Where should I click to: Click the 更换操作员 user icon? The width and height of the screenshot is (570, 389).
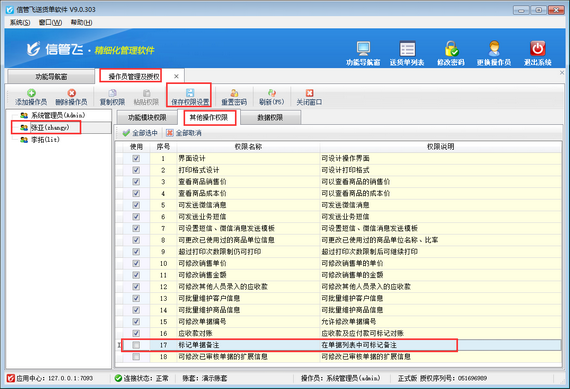click(x=494, y=49)
